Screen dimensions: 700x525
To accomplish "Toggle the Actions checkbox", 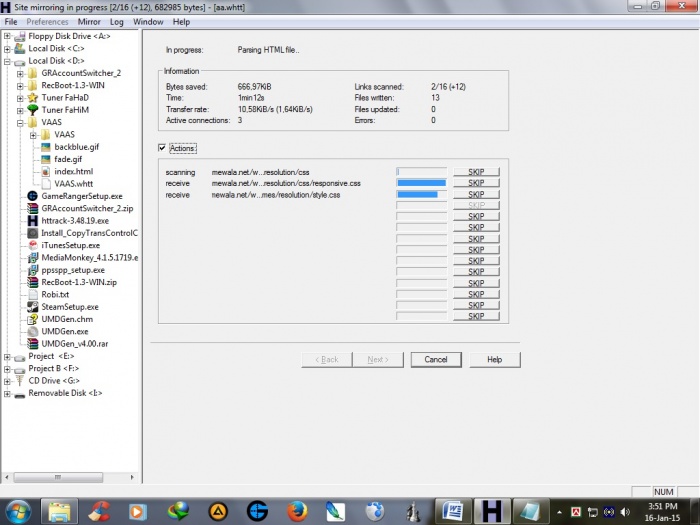I will 162,148.
